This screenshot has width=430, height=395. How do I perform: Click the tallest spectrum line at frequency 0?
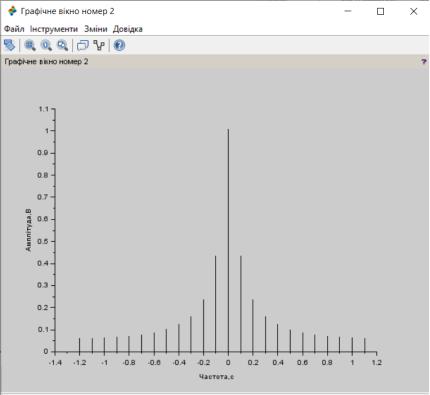(228, 240)
